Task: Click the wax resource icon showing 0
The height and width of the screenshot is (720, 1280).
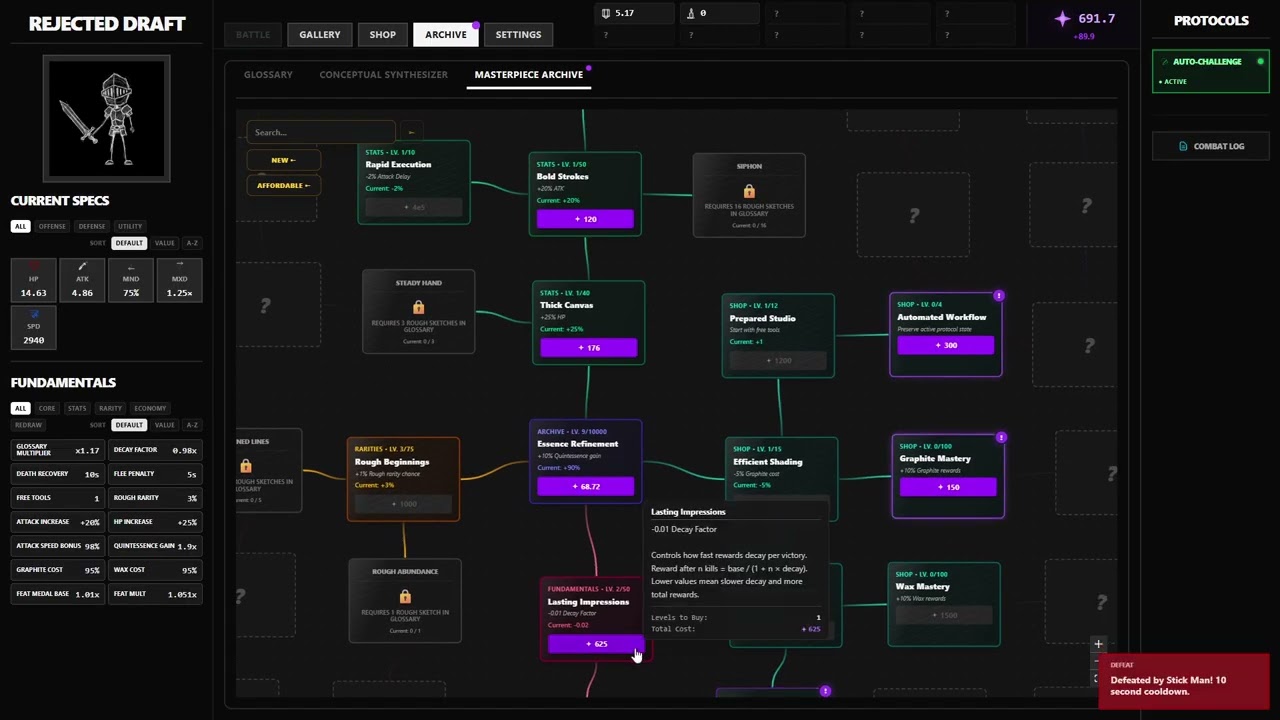Action: [x=691, y=13]
